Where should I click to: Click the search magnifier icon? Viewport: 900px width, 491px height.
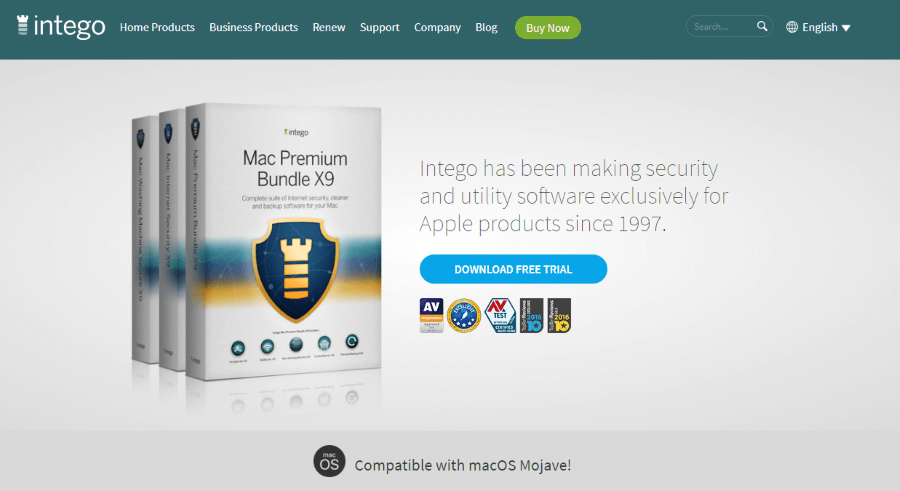coord(762,26)
